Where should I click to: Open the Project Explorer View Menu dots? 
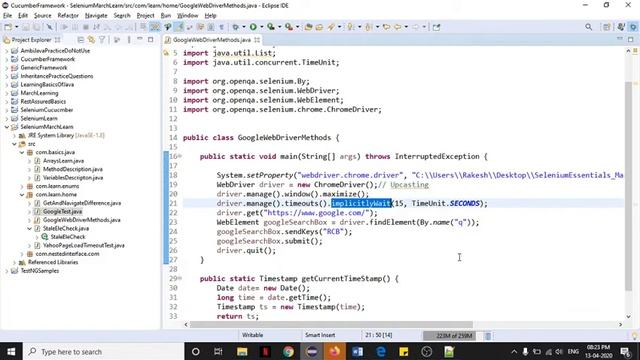(129, 40)
